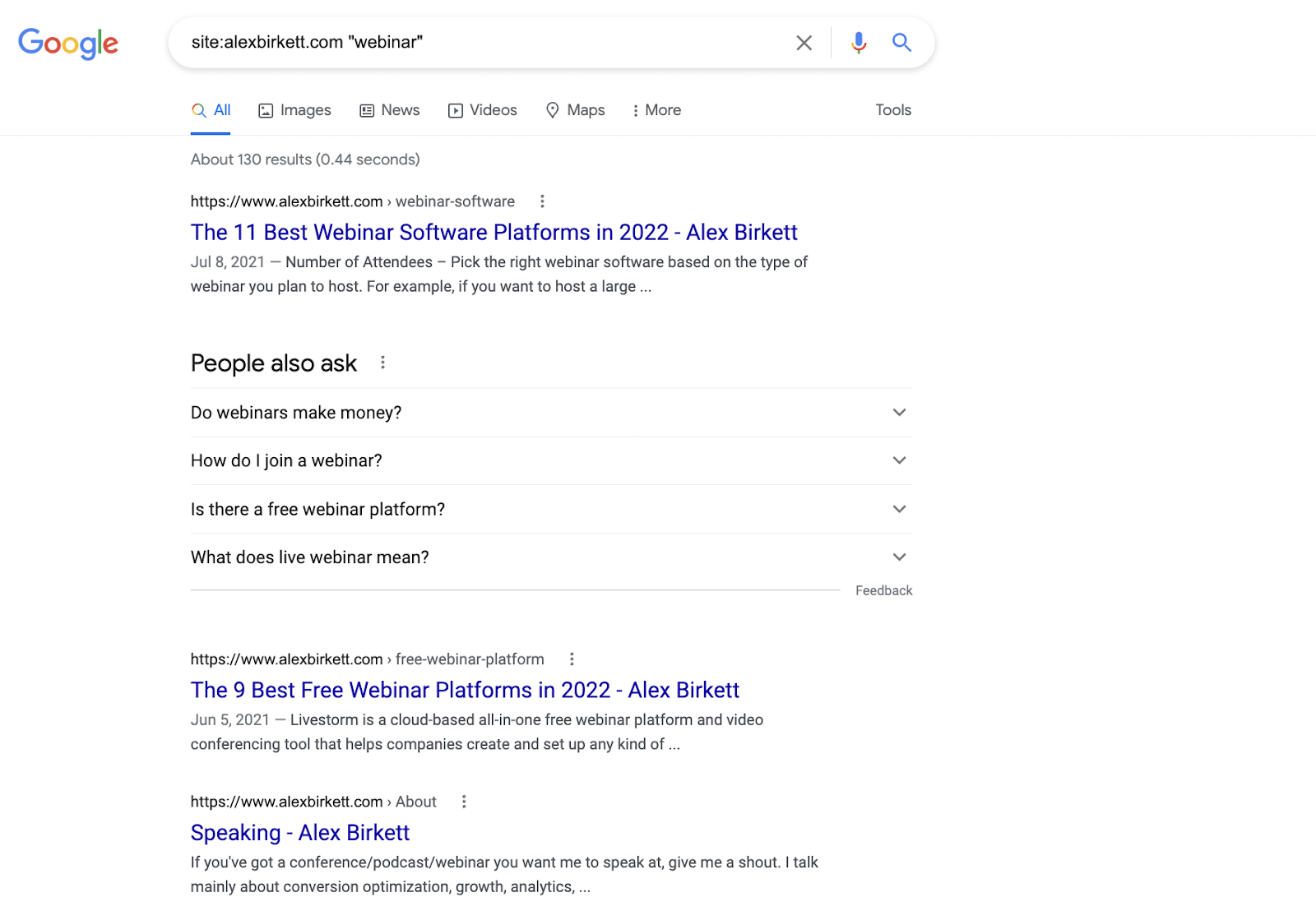Screen dimensions: 1316x920
Task: Open the "Speaking - Alex Birkett" result
Action: [300, 833]
